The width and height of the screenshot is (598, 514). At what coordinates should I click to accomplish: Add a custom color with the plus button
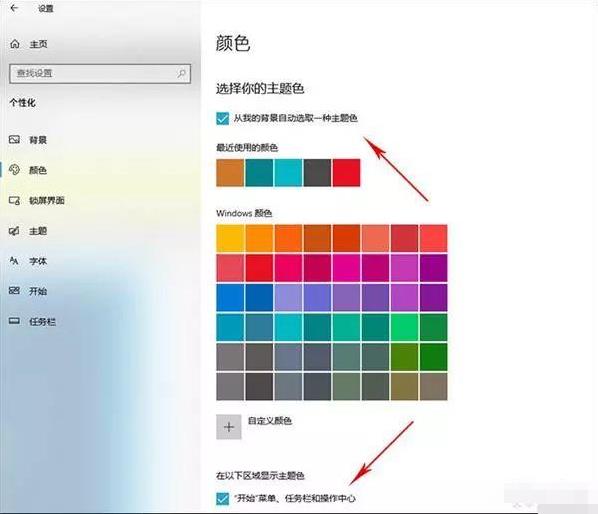229,427
